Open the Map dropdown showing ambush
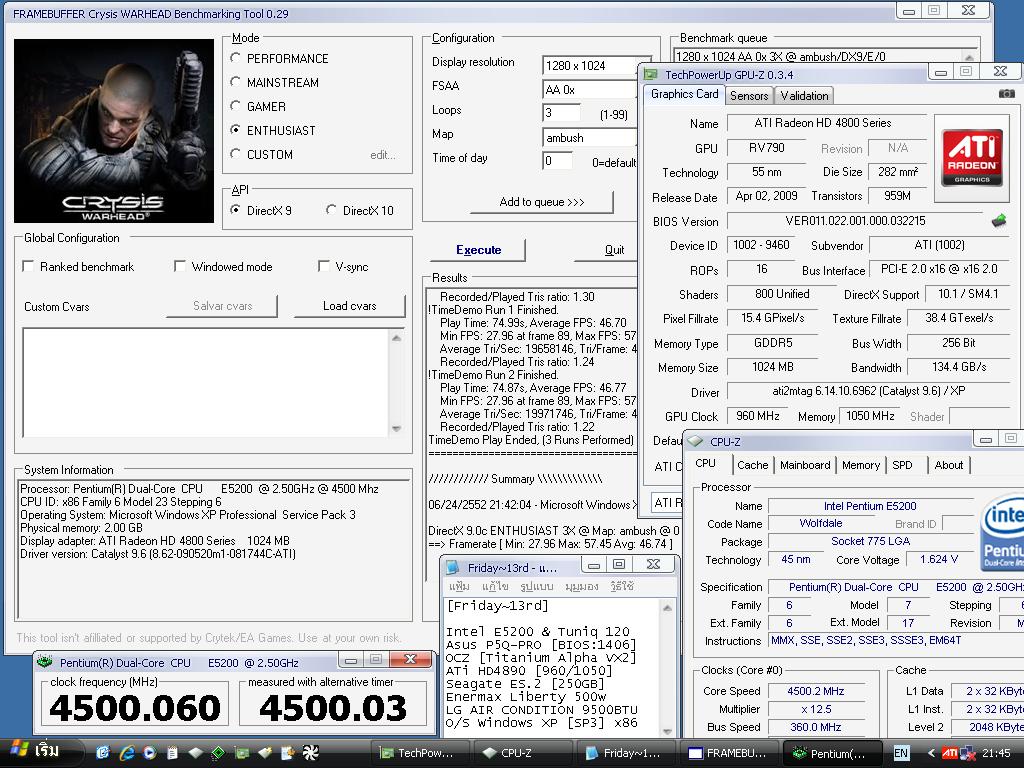The image size is (1024, 768). [x=590, y=138]
